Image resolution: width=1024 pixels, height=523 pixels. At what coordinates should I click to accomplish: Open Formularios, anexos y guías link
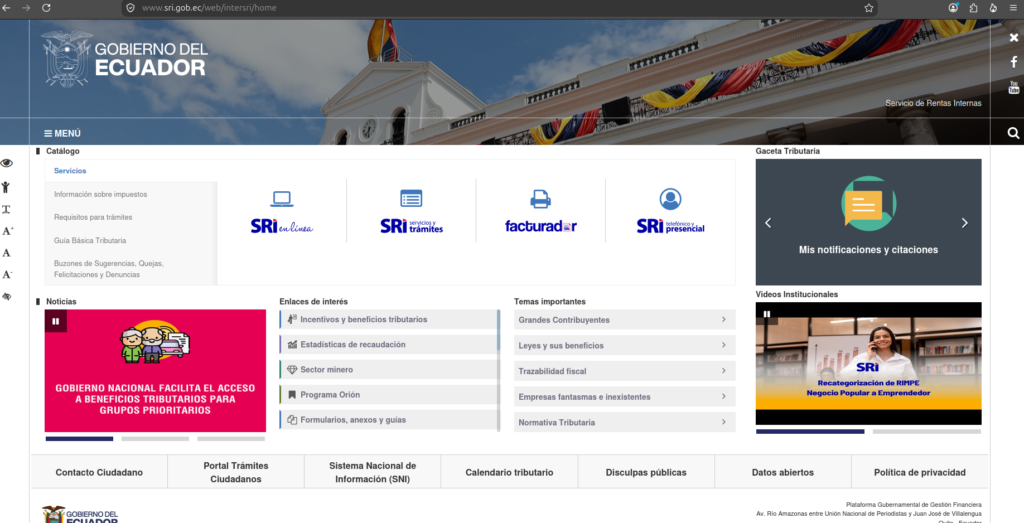point(388,420)
